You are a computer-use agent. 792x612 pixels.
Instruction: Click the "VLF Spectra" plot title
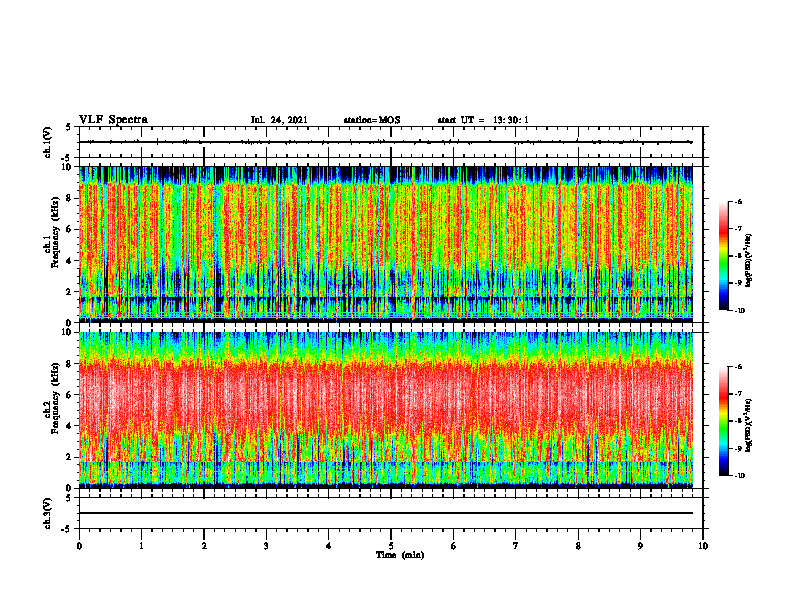[113, 120]
